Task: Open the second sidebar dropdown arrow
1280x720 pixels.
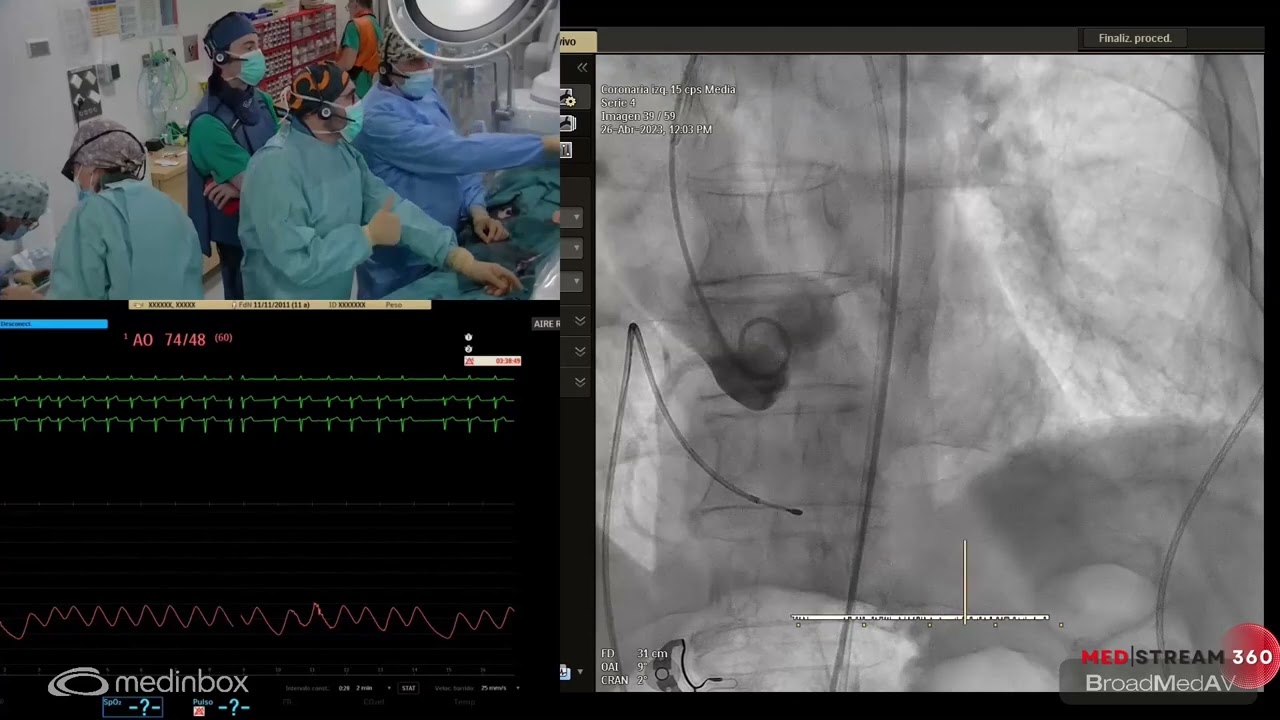Action: [x=576, y=248]
